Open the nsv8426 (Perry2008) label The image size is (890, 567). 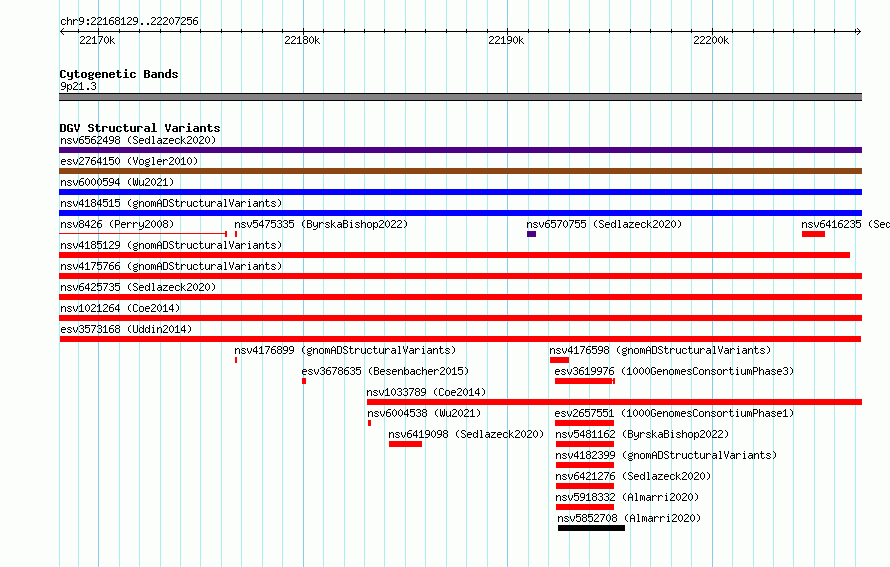point(117,224)
